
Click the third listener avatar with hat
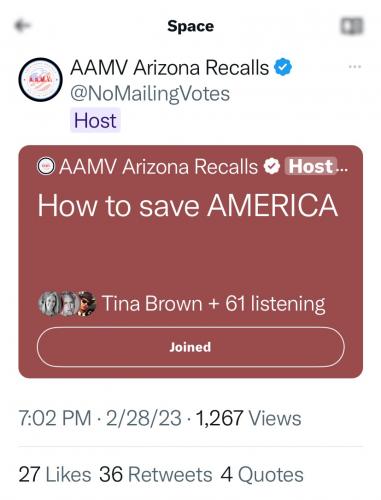click(87, 304)
